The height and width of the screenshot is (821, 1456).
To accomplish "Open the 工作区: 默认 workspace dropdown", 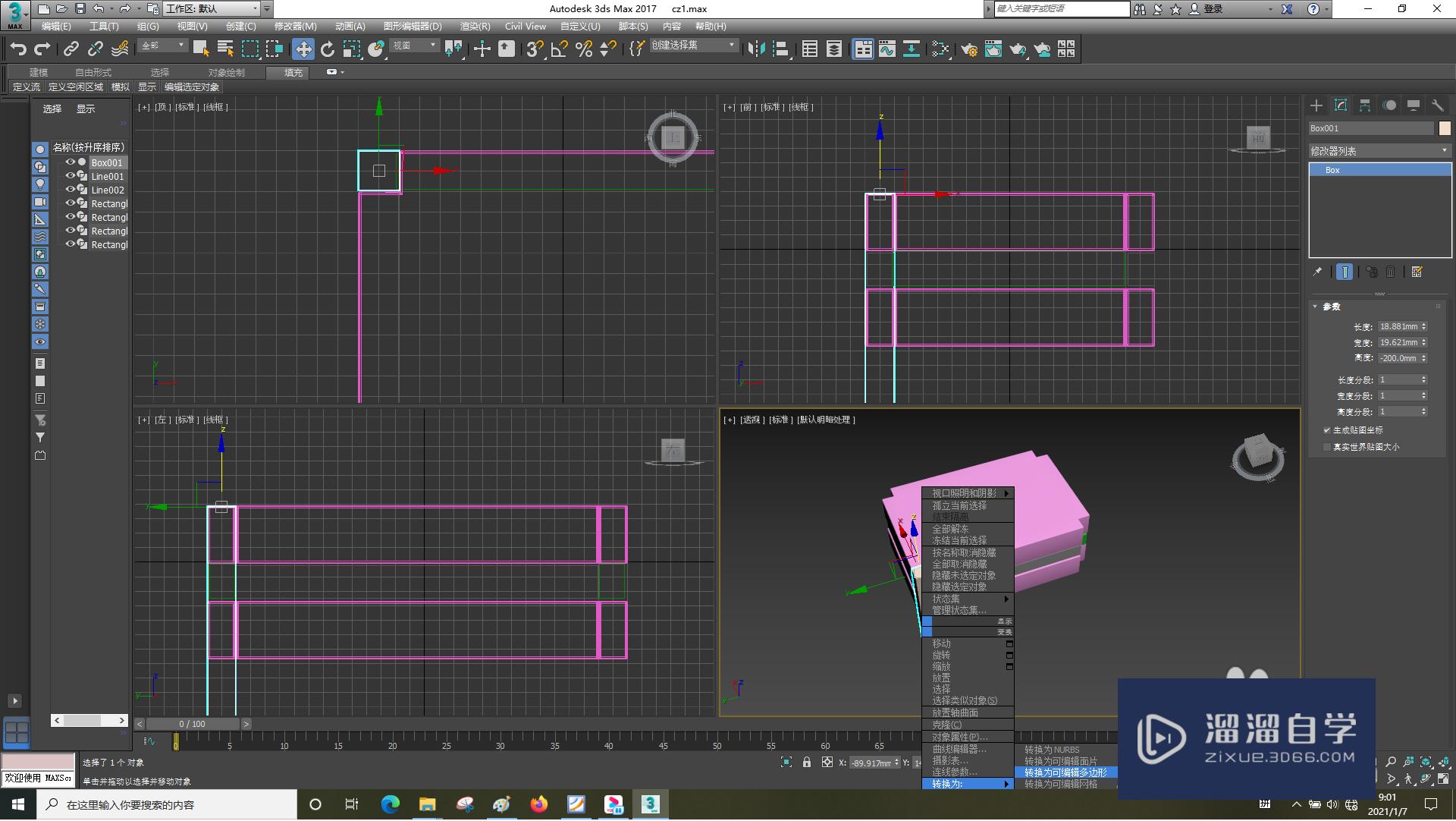I will (x=212, y=9).
